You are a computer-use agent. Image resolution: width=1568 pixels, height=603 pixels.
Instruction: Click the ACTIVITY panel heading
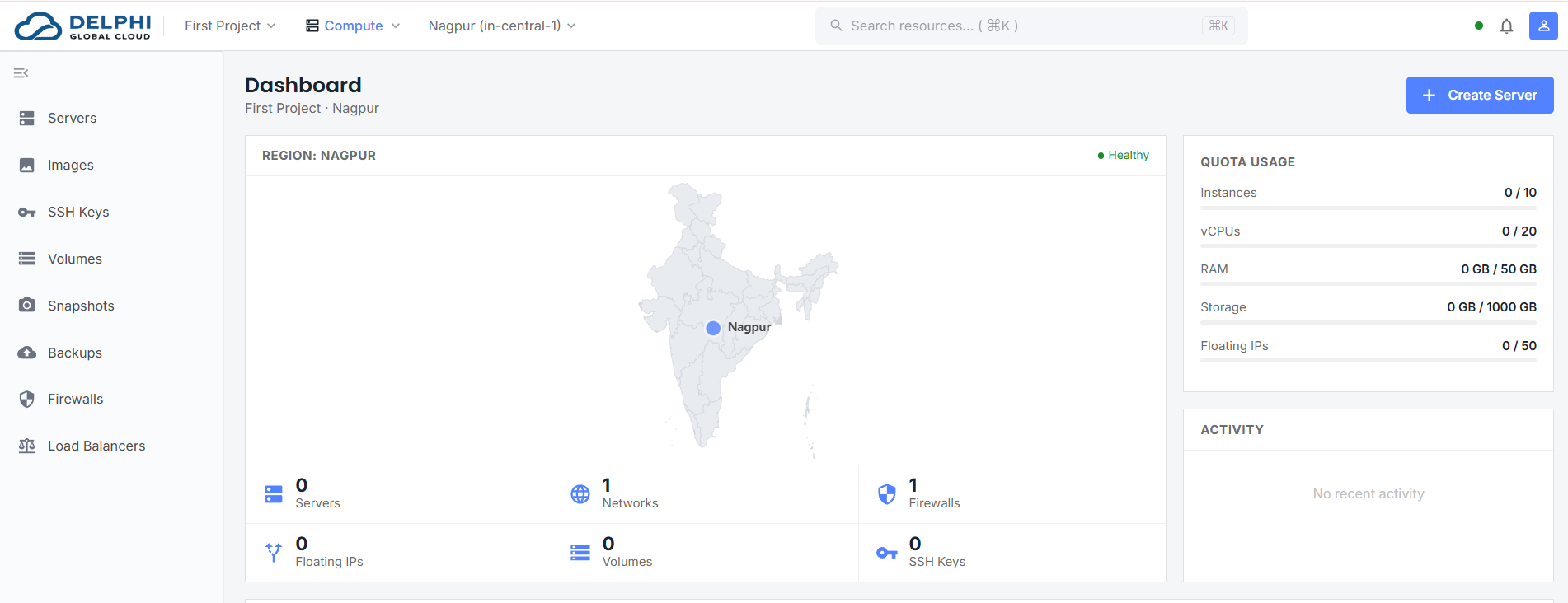(x=1232, y=430)
